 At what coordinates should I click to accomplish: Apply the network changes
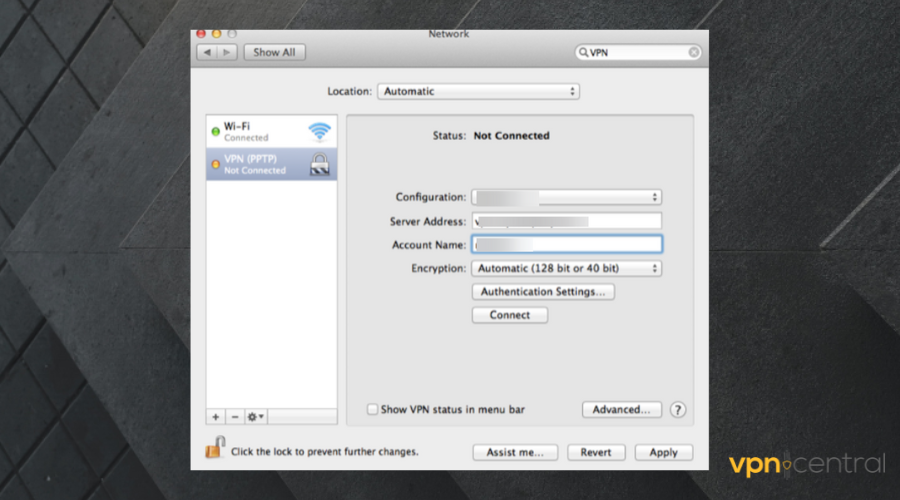664,452
